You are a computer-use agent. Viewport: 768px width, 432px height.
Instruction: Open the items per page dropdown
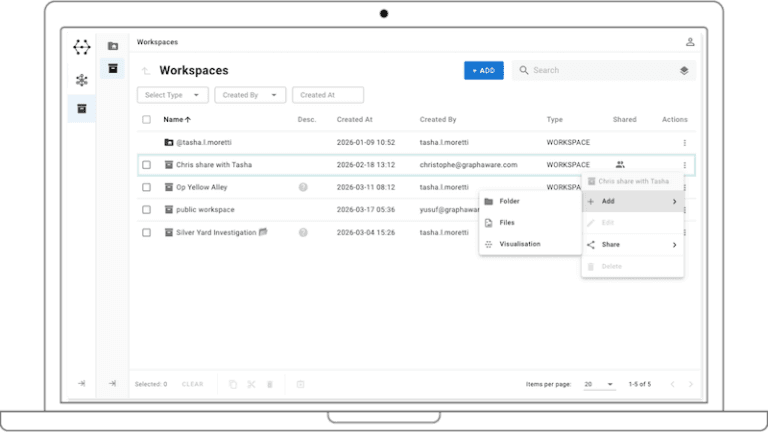(600, 384)
